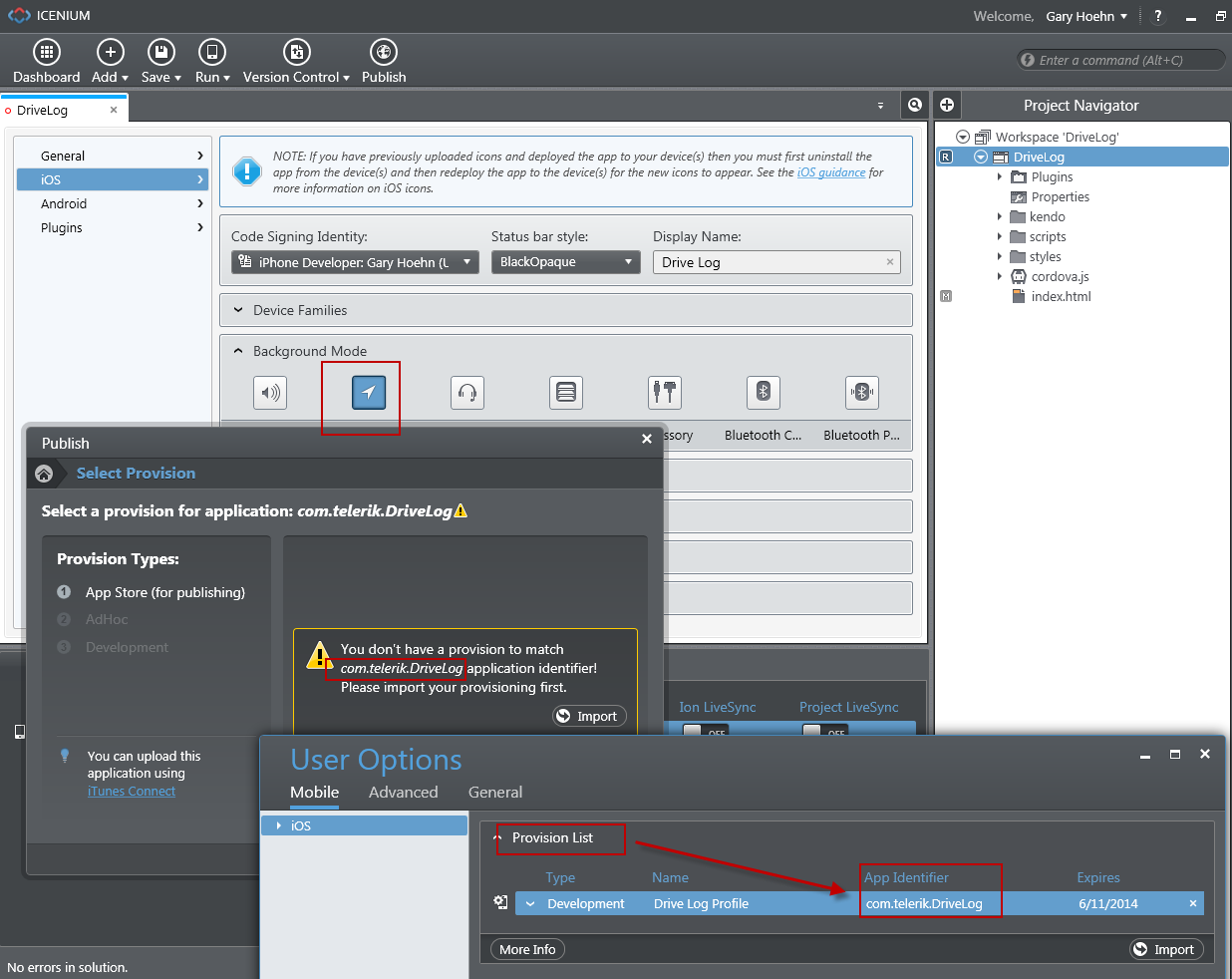Toggle the Project LiveSync switch
The image size is (1232, 979).
(824, 730)
